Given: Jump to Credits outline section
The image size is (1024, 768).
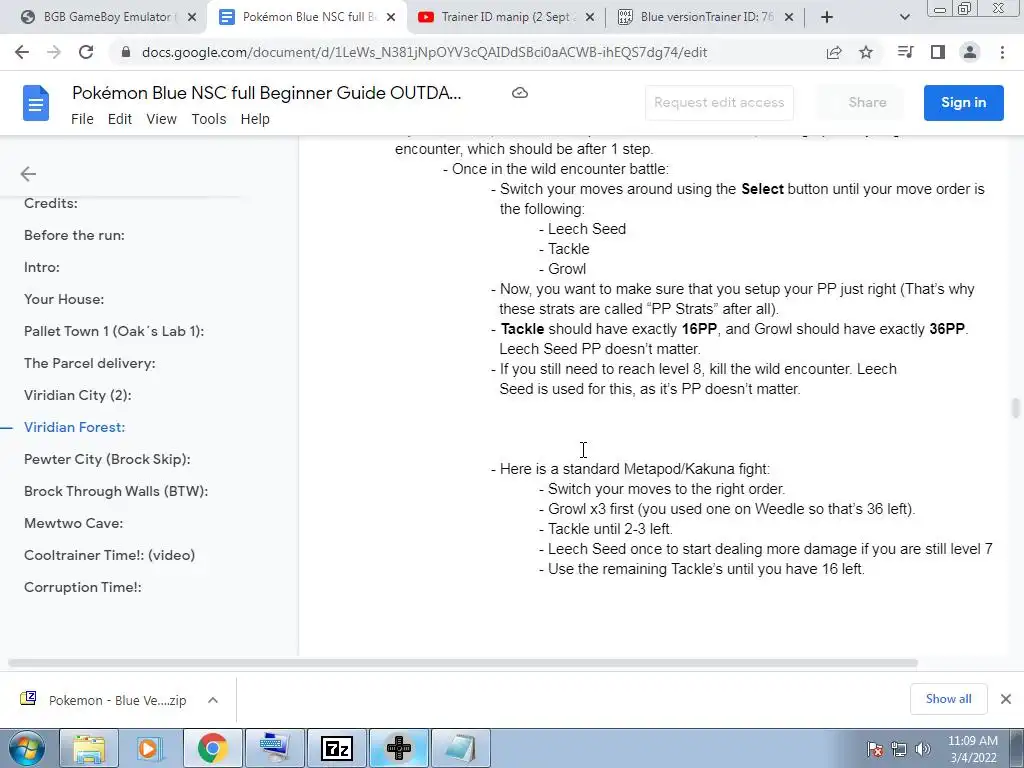Looking at the screenshot, I should coord(51,203).
